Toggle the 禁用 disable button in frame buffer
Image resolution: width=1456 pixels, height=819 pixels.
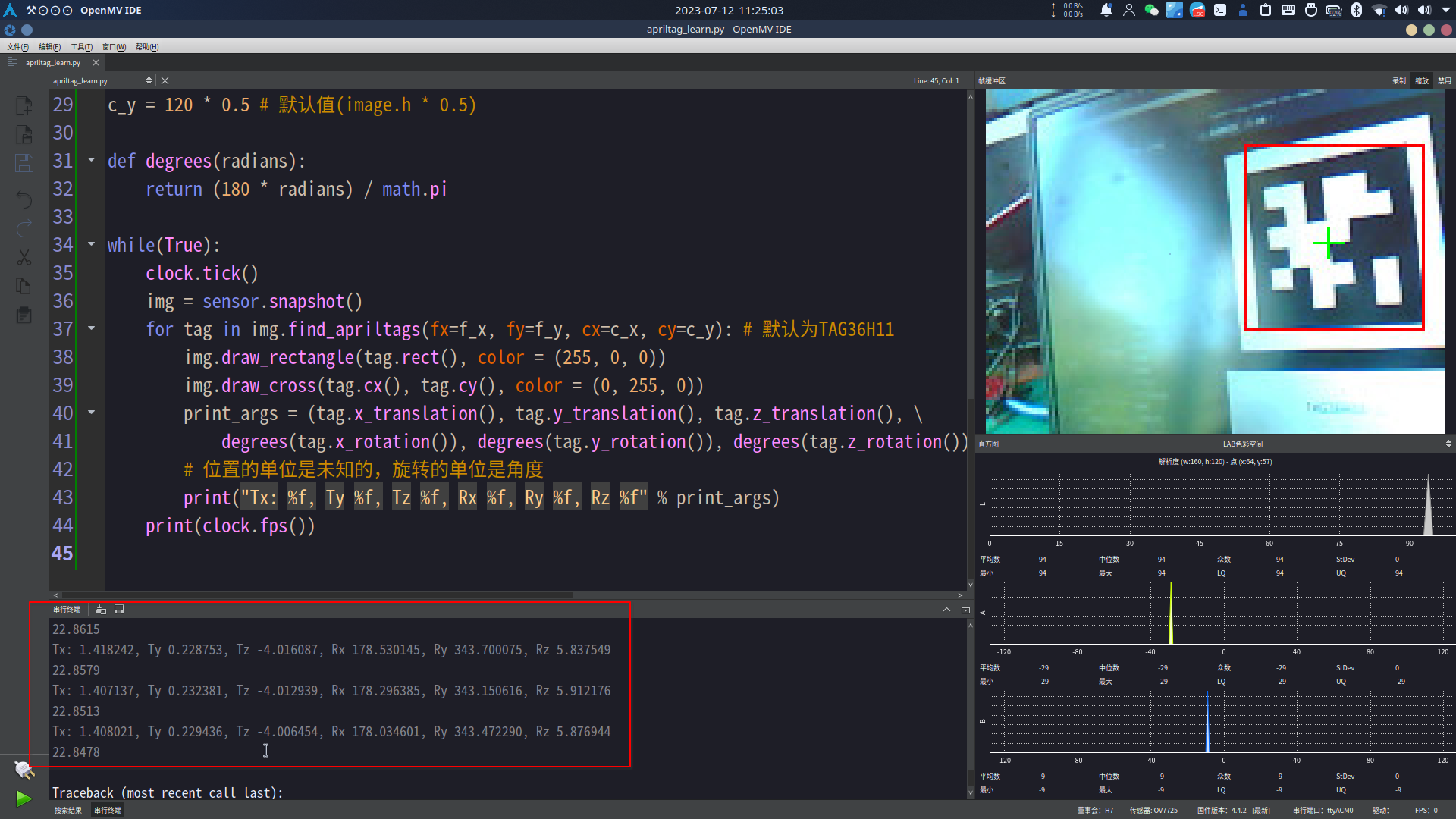pos(1445,81)
